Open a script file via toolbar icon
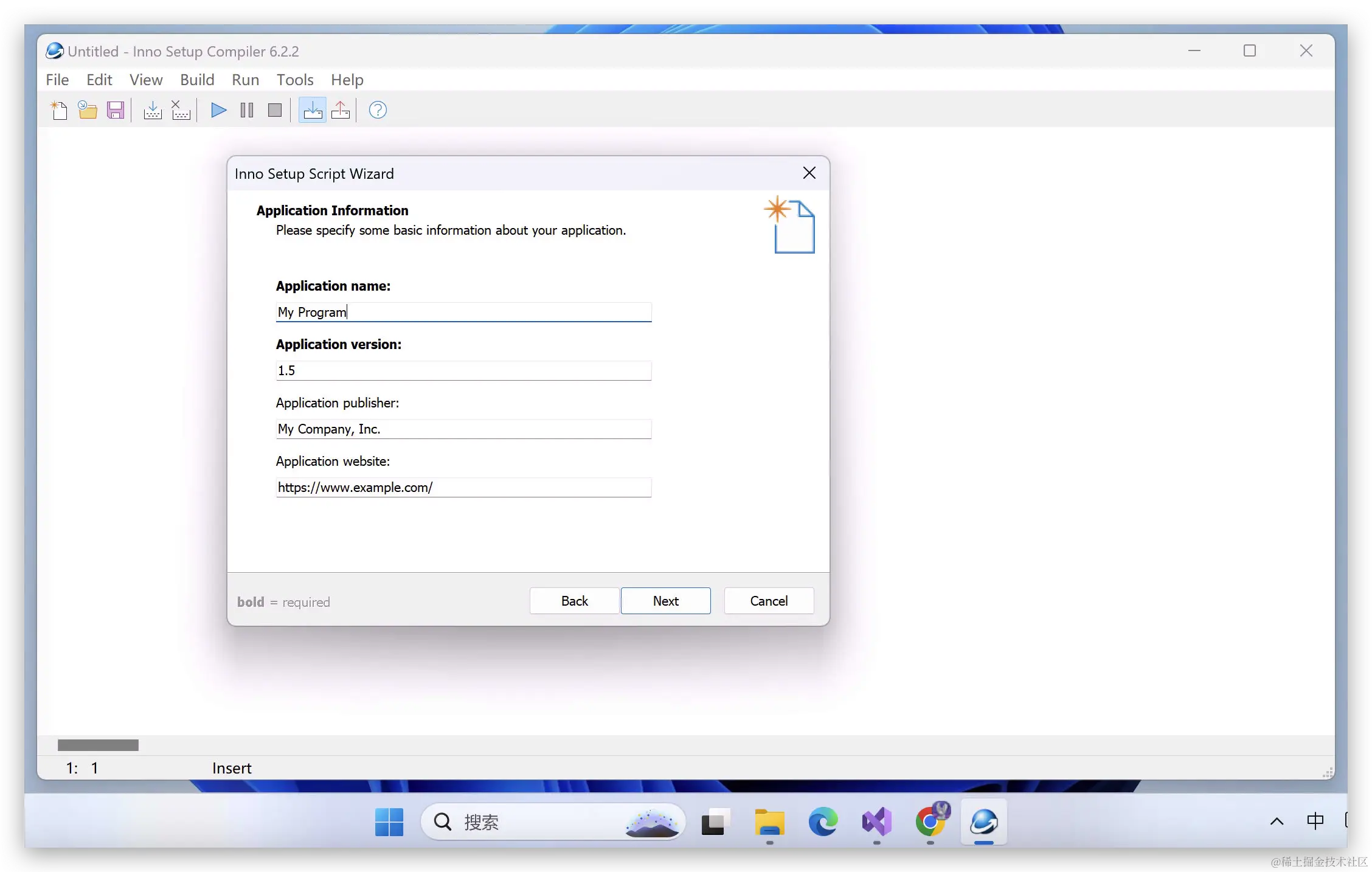 (88, 110)
